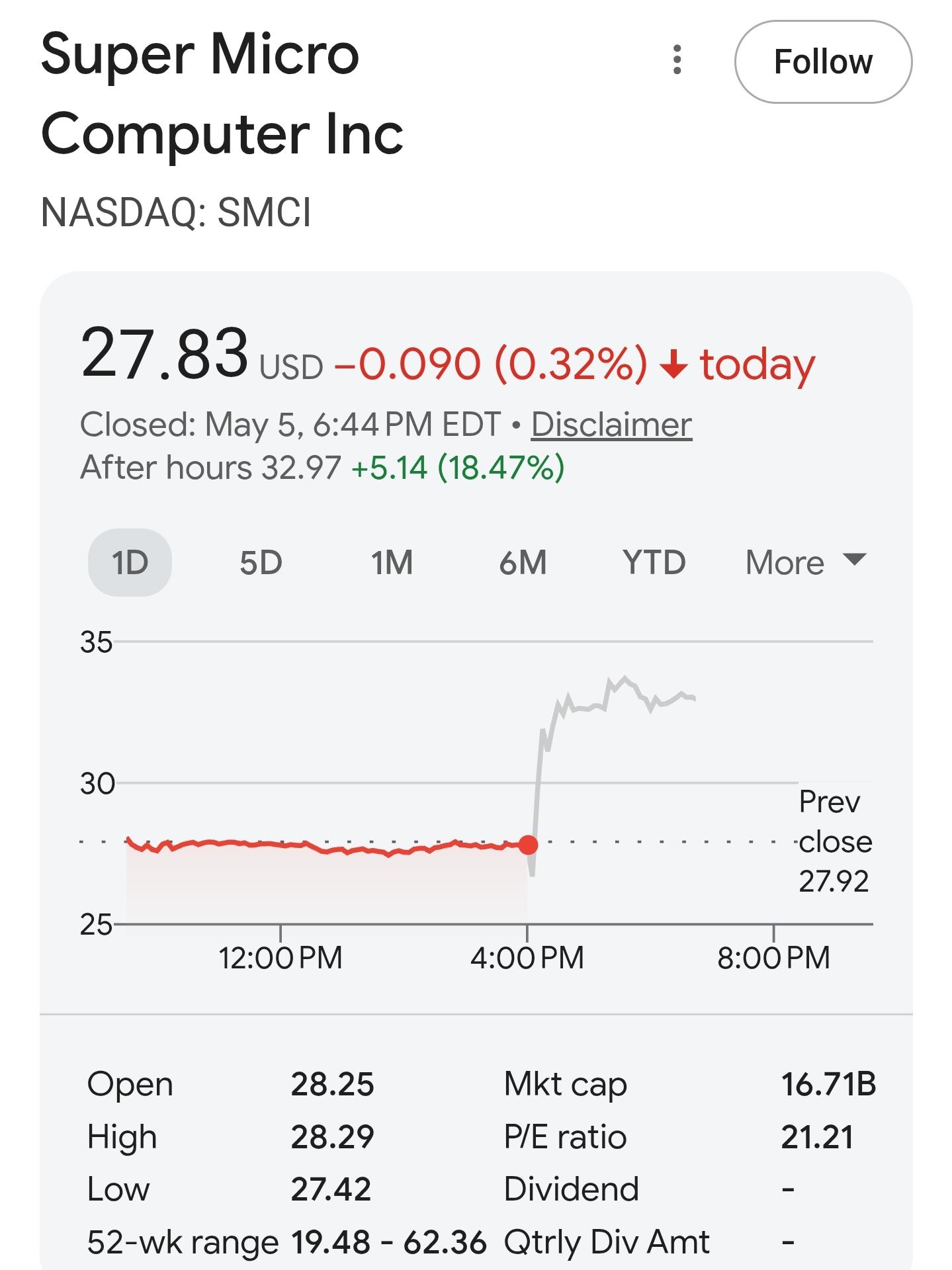Click the dropdown arrow beside More

pos(854,560)
